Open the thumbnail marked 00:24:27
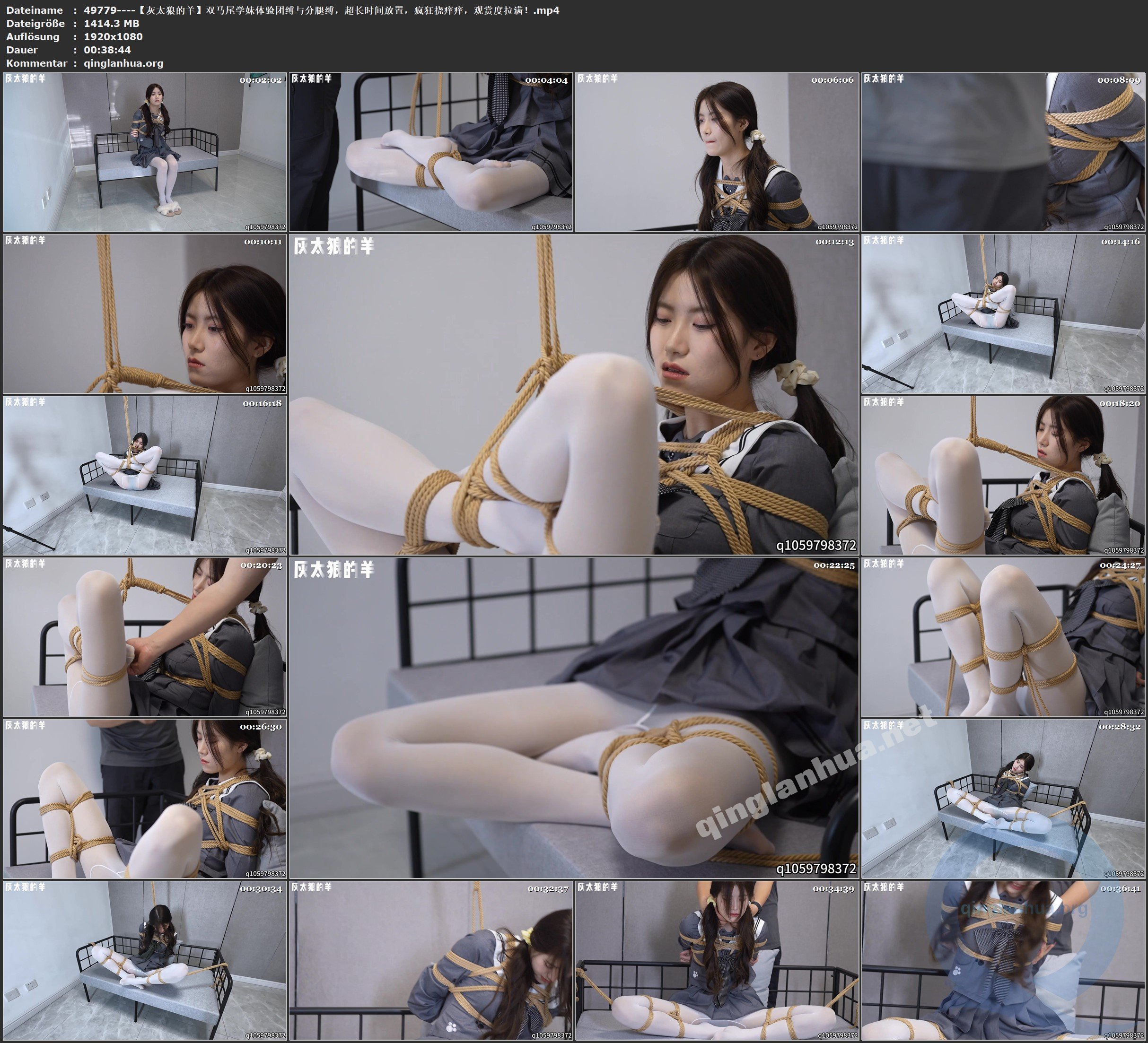 (1003, 637)
